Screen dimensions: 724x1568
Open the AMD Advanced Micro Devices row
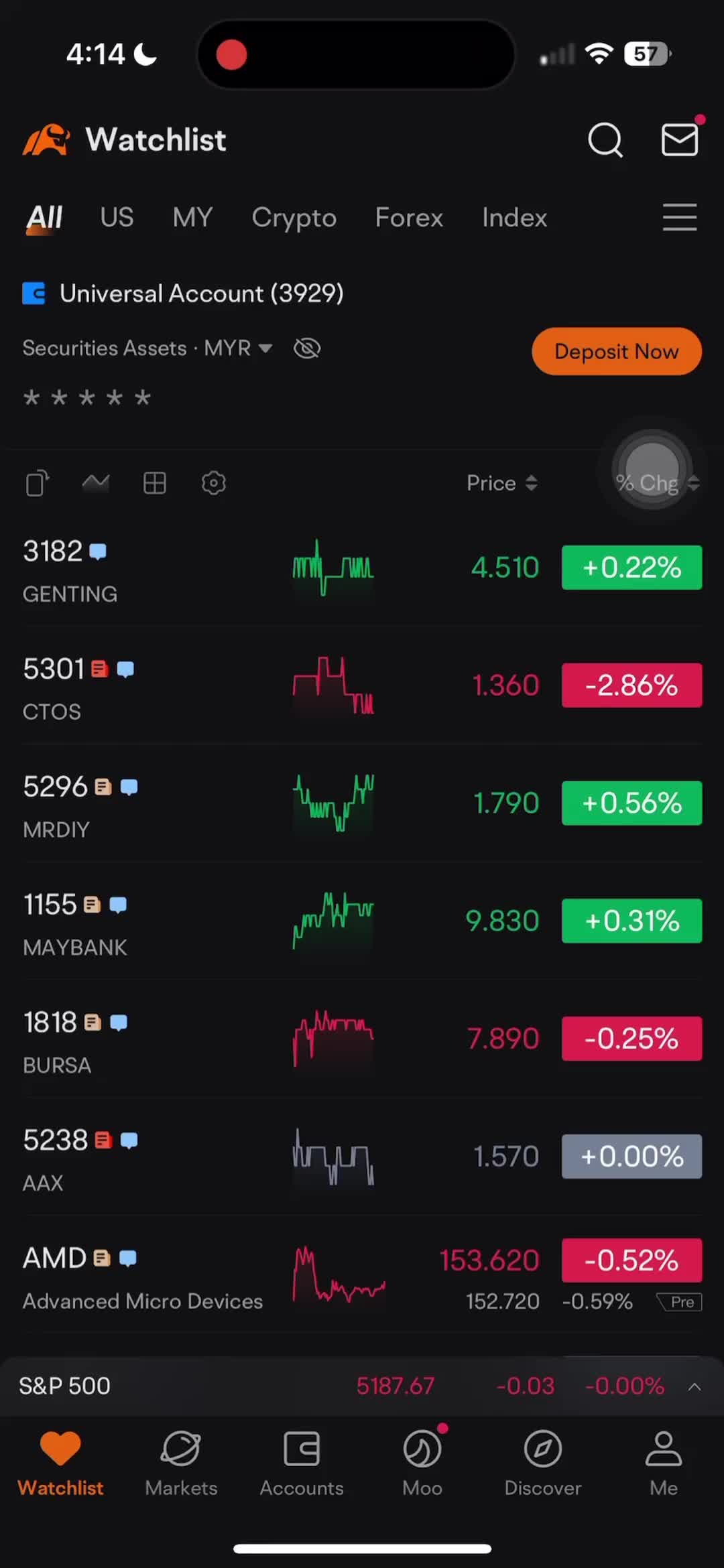click(x=362, y=1276)
